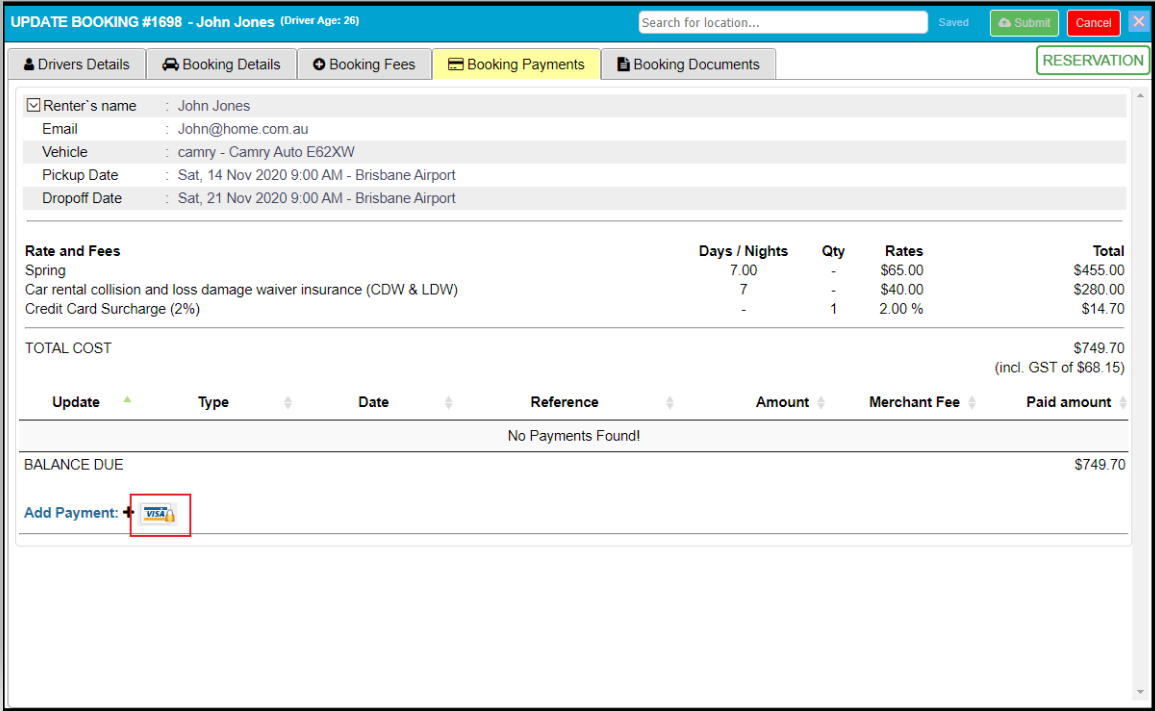Click the plus icon beside Add Payment
The height and width of the screenshot is (711, 1155).
click(128, 512)
